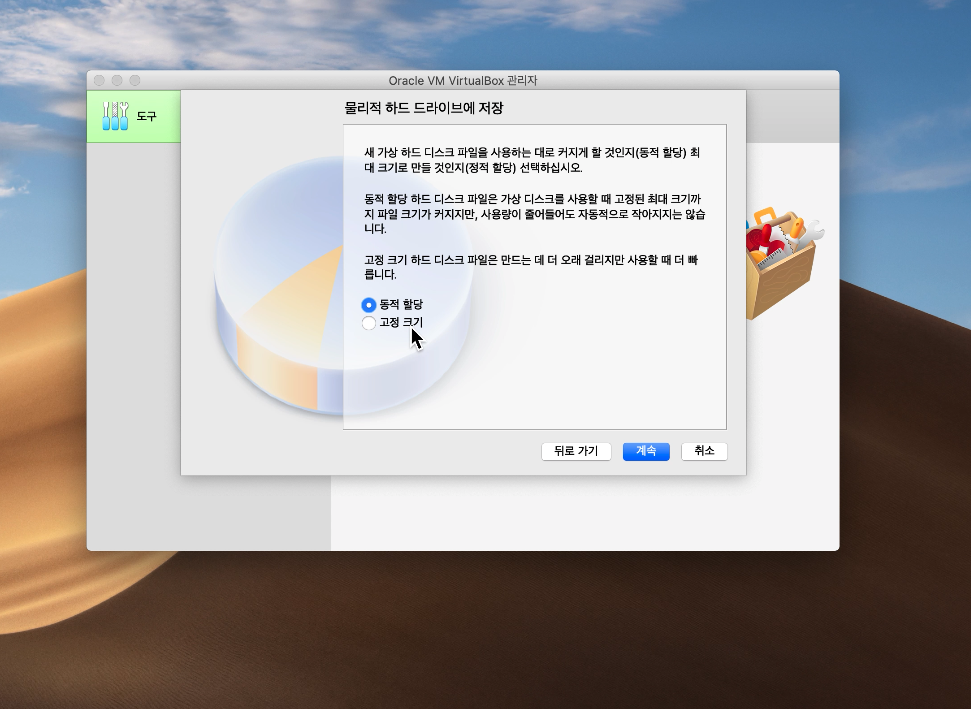Zoom the VirtualBox manager window
The width and height of the screenshot is (971, 709).
135,80
